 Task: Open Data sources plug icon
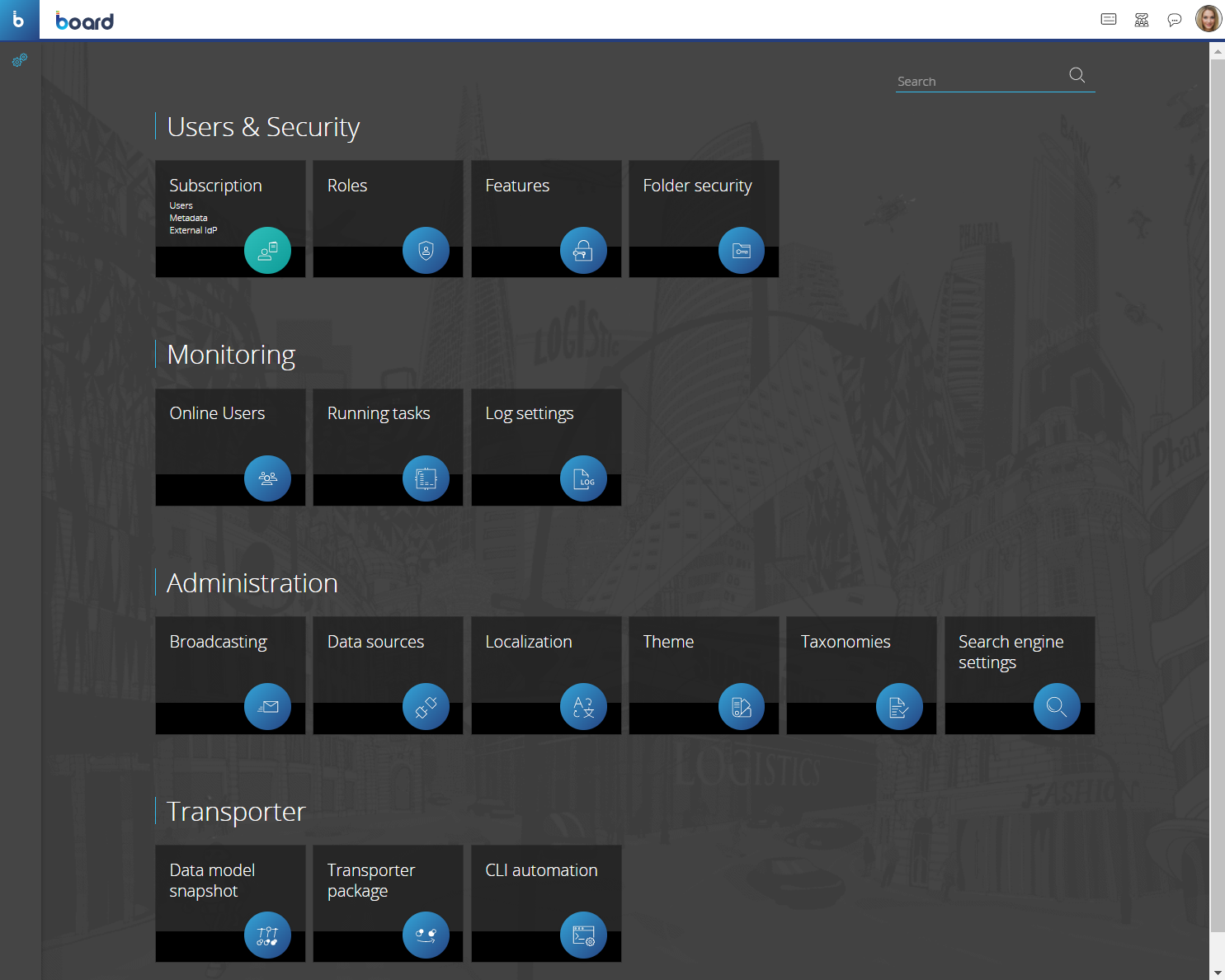pos(426,707)
